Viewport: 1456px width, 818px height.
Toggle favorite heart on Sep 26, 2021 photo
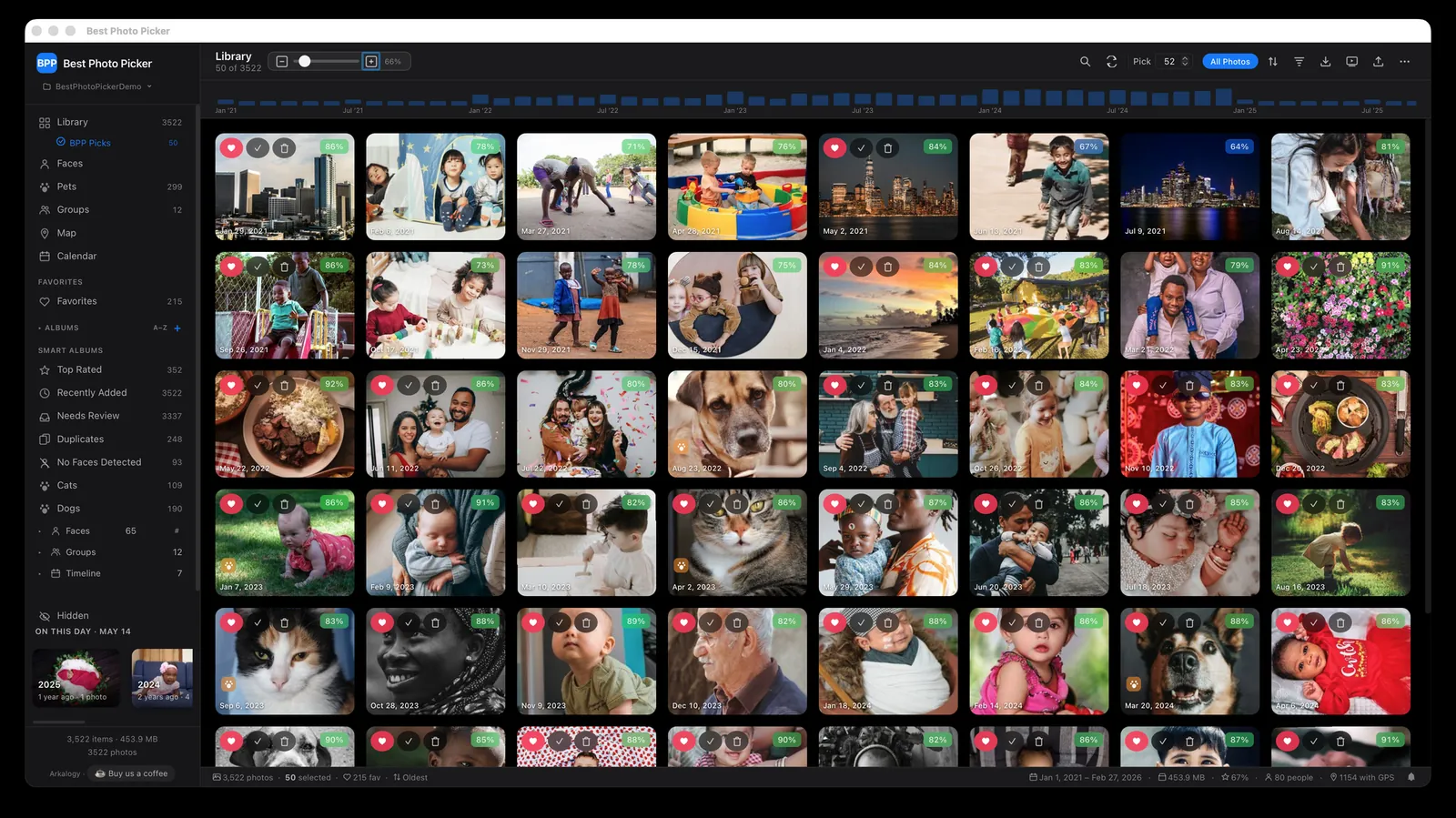pyautogui.click(x=231, y=267)
